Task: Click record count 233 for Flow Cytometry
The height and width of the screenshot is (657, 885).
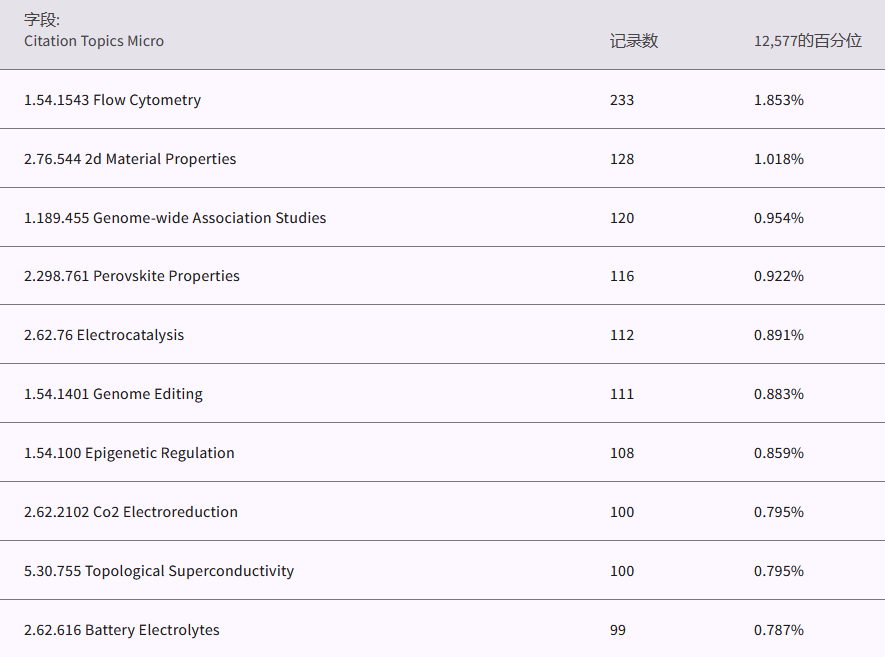Action: pyautogui.click(x=622, y=100)
